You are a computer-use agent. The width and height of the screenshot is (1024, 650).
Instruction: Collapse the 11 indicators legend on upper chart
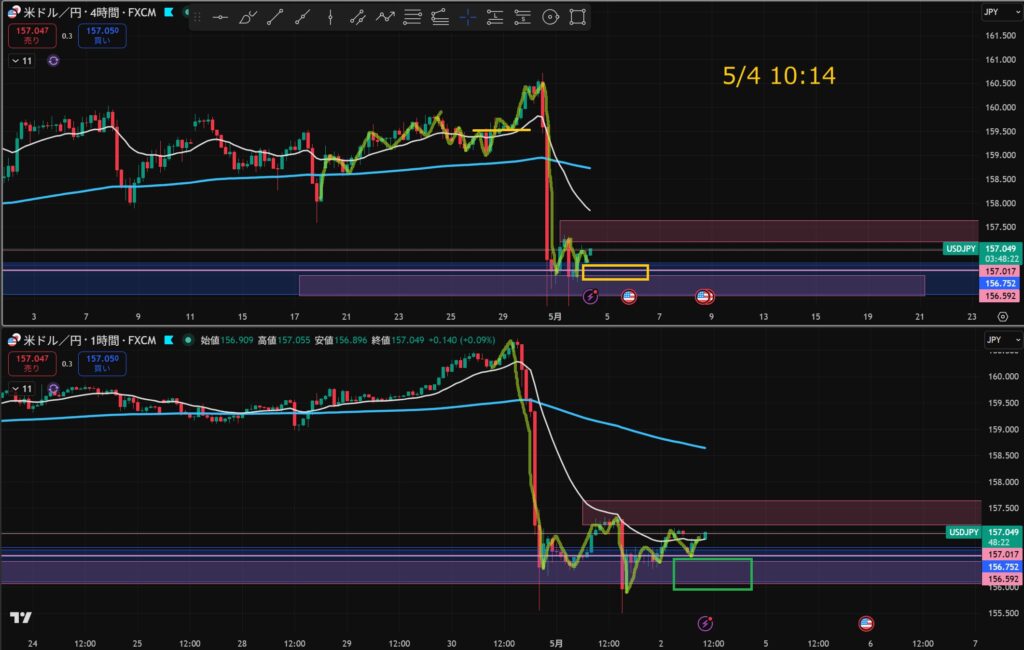[22, 61]
